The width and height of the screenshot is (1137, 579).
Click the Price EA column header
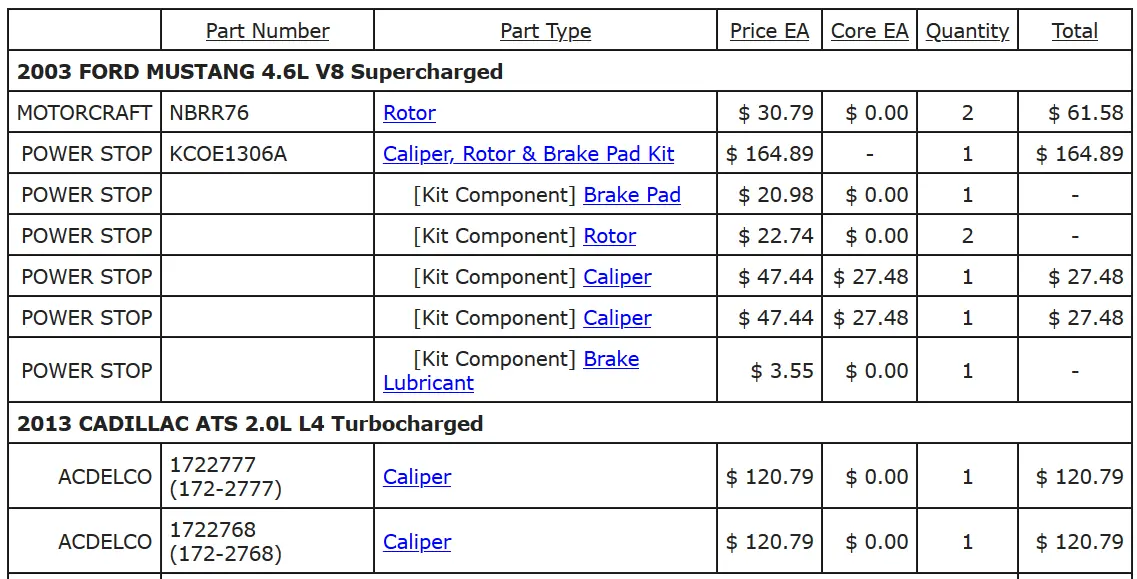[x=769, y=31]
